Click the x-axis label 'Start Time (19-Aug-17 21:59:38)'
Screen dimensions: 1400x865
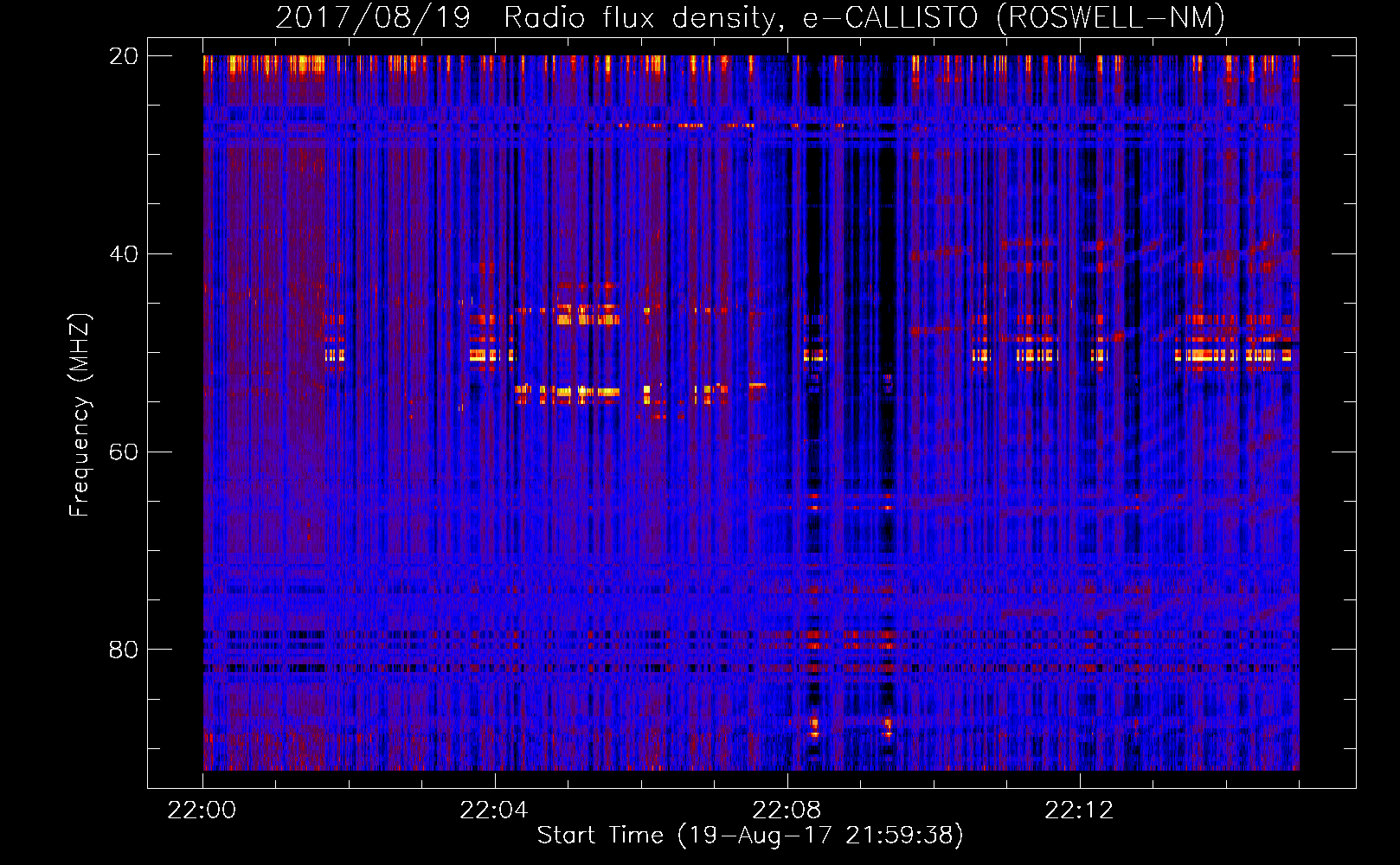[750, 836]
